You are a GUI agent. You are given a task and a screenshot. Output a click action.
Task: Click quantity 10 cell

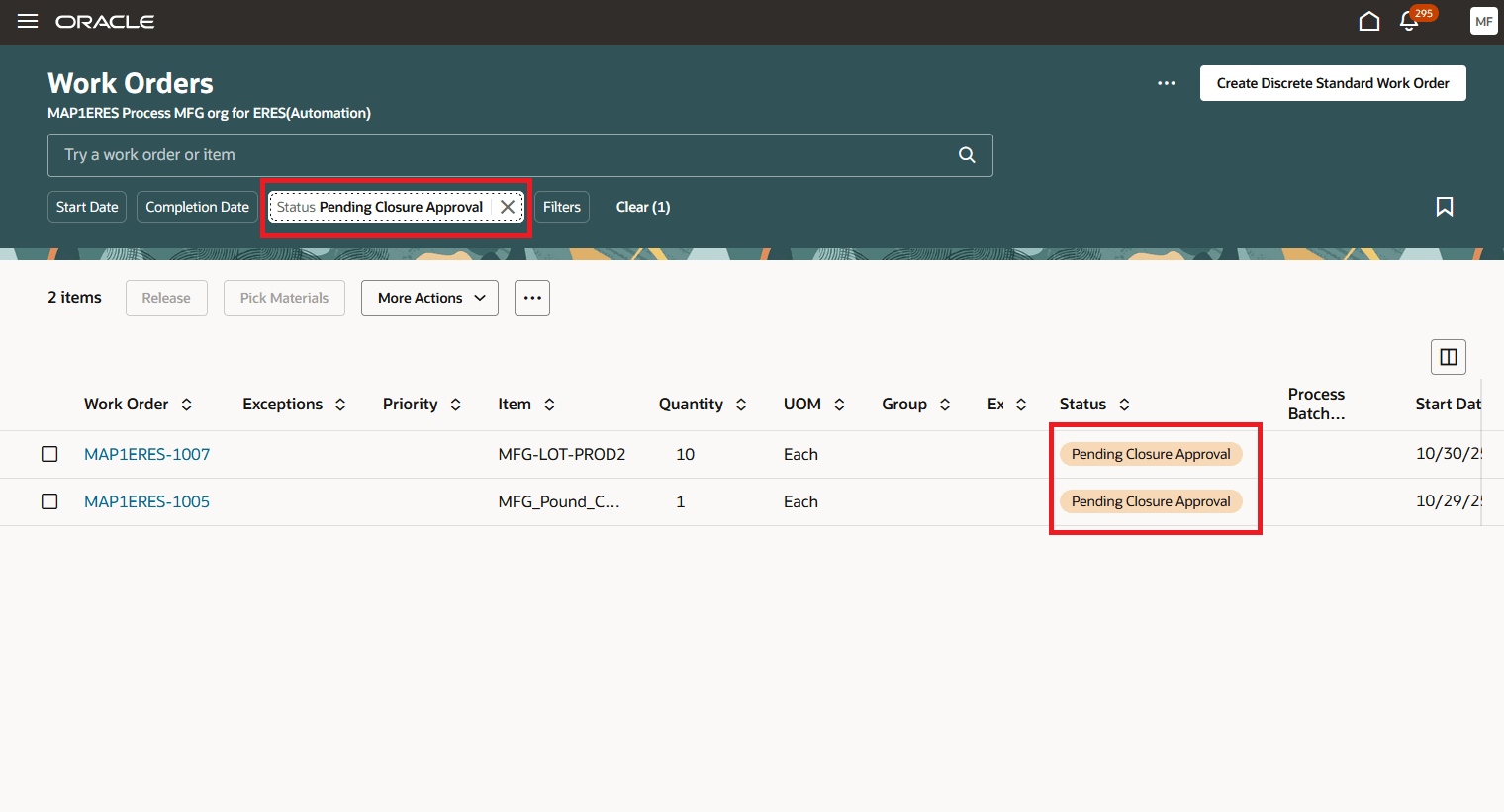[x=685, y=454]
